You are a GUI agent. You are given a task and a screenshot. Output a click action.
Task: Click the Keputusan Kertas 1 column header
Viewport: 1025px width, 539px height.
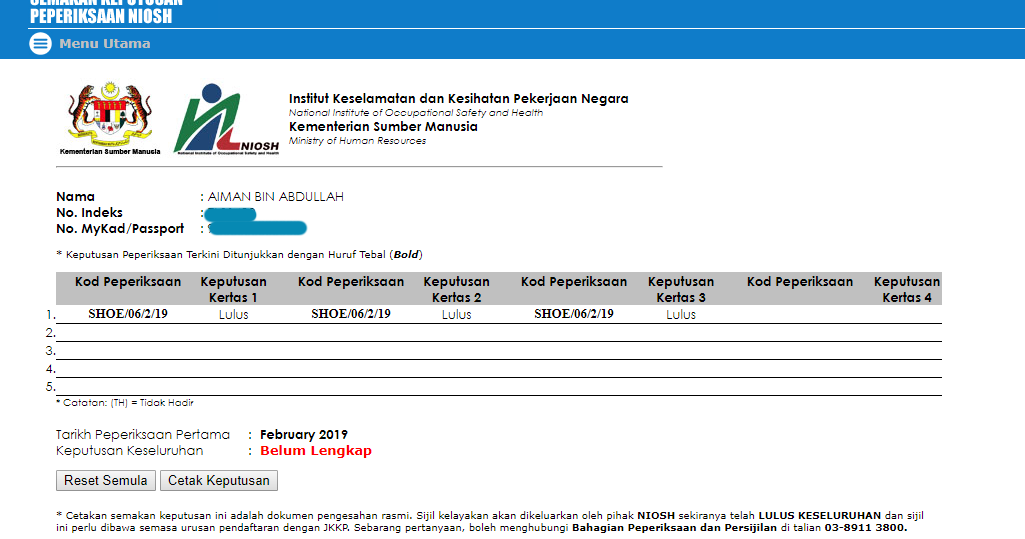pyautogui.click(x=233, y=289)
